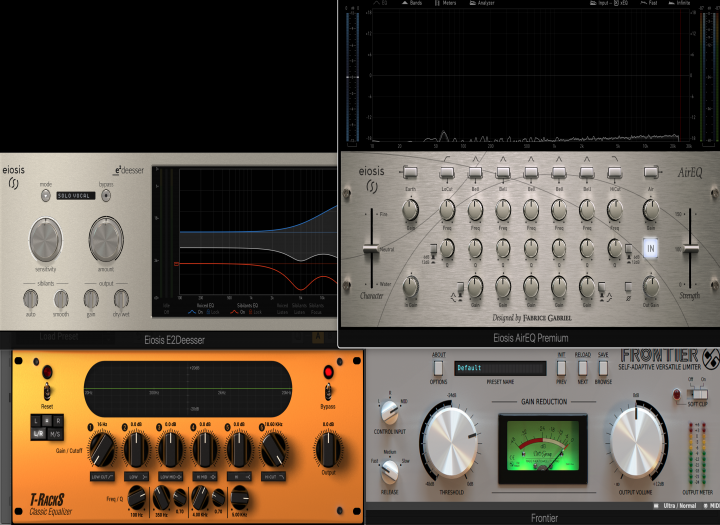Click Frontier preset name field showing Default
This screenshot has width=720, height=525.
coord(500,368)
